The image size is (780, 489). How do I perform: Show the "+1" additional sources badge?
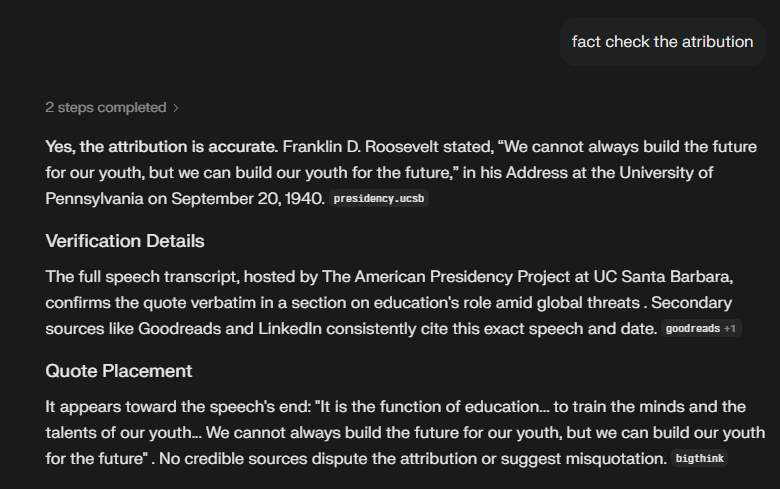tap(730, 329)
